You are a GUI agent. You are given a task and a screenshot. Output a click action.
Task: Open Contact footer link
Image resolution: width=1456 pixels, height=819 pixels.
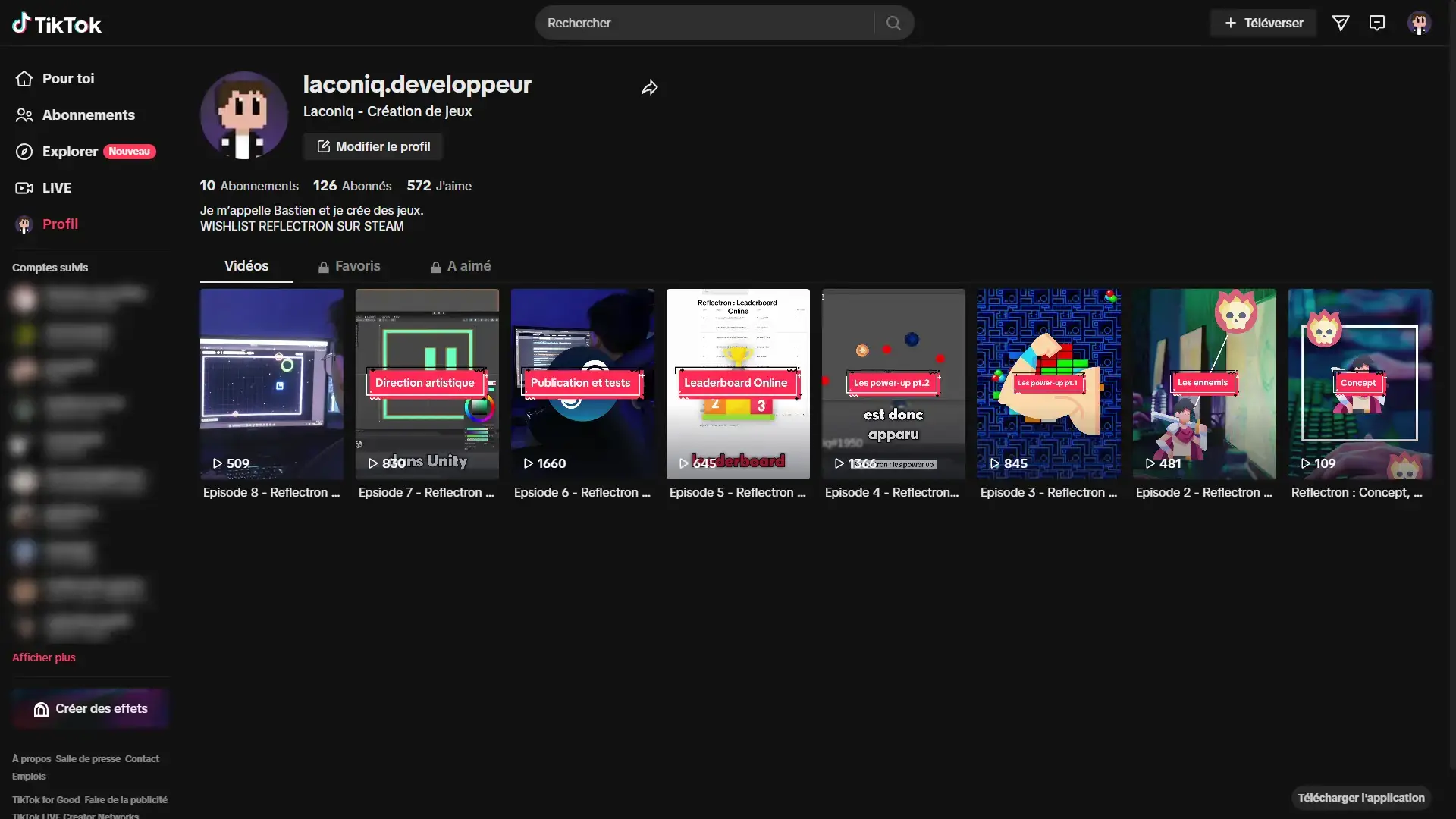142,759
